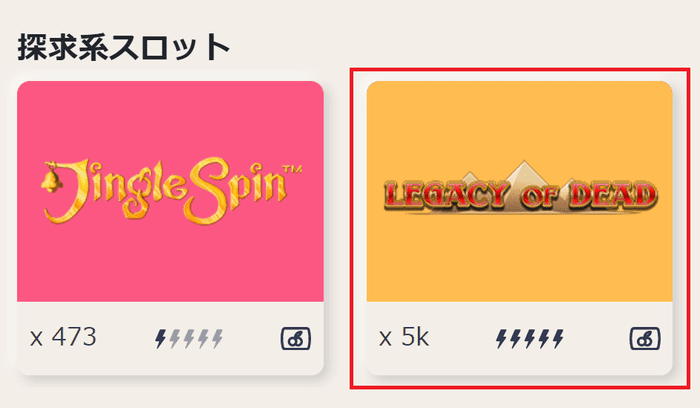Viewport: 700px width, 408px height.
Task: Click the first lightning bolt under Legacy of Dead
Action: coord(501,339)
